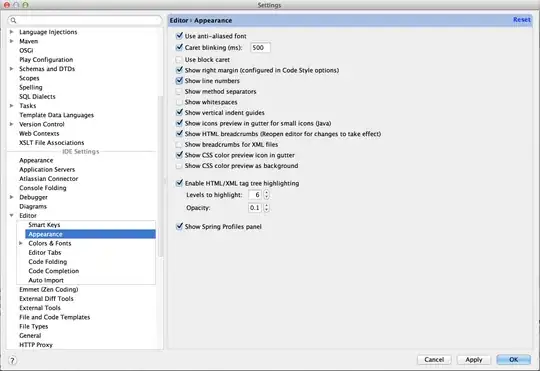Open Auto Import settings
This screenshot has height=371, width=540.
(46, 280)
